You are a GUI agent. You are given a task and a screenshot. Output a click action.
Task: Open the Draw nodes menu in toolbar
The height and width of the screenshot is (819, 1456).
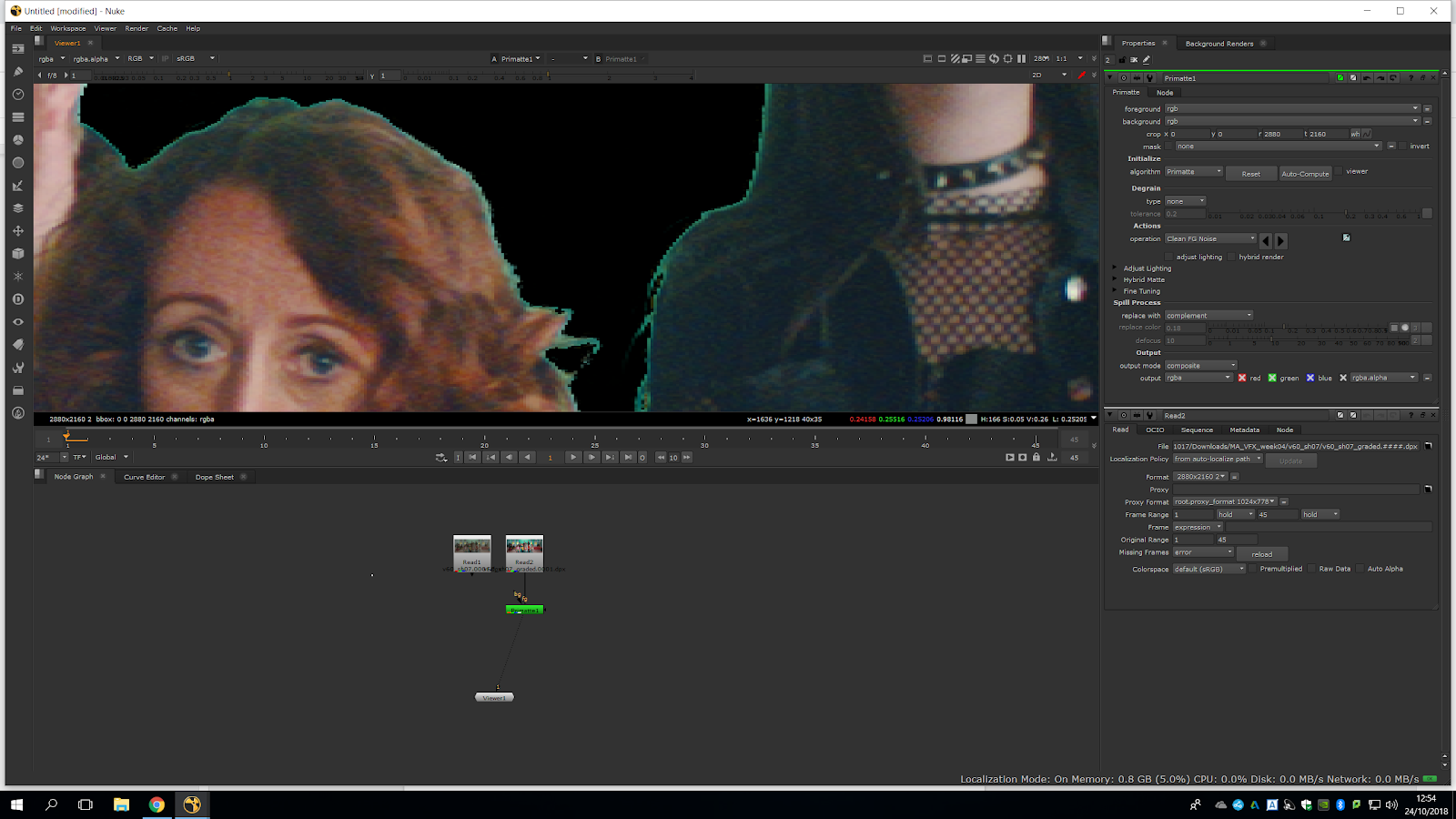[18, 72]
